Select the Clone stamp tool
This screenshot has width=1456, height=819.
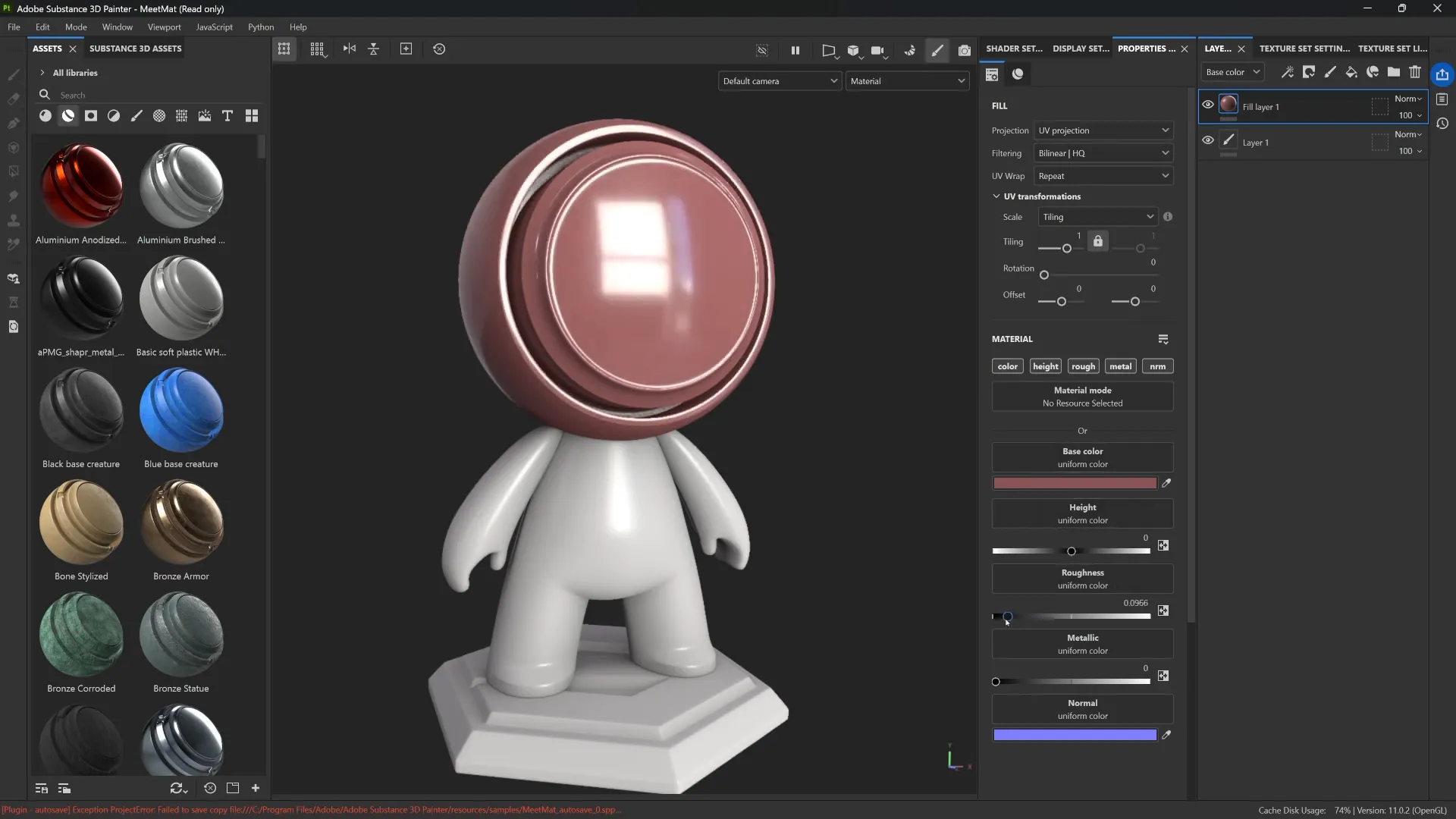coord(14,221)
